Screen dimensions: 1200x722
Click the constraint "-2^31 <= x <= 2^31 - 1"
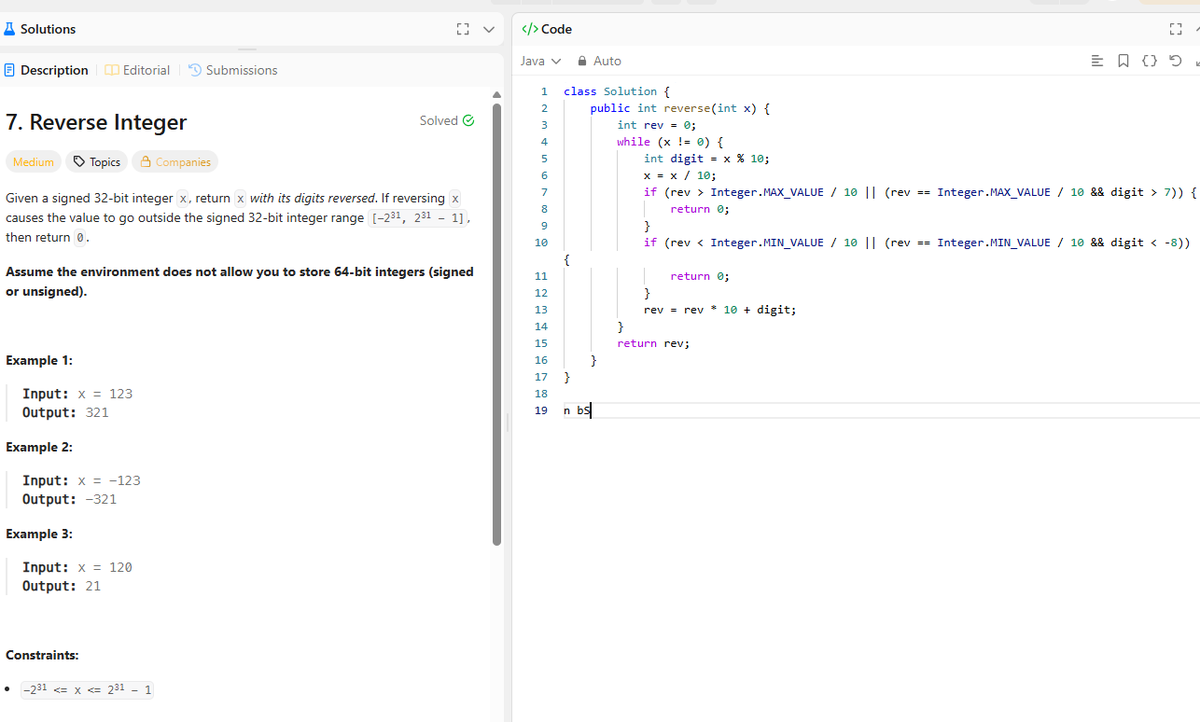(87, 690)
